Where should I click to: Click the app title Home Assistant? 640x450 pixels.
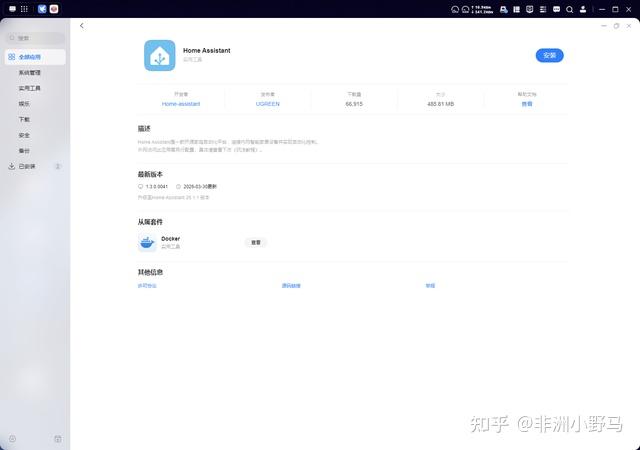coord(207,51)
